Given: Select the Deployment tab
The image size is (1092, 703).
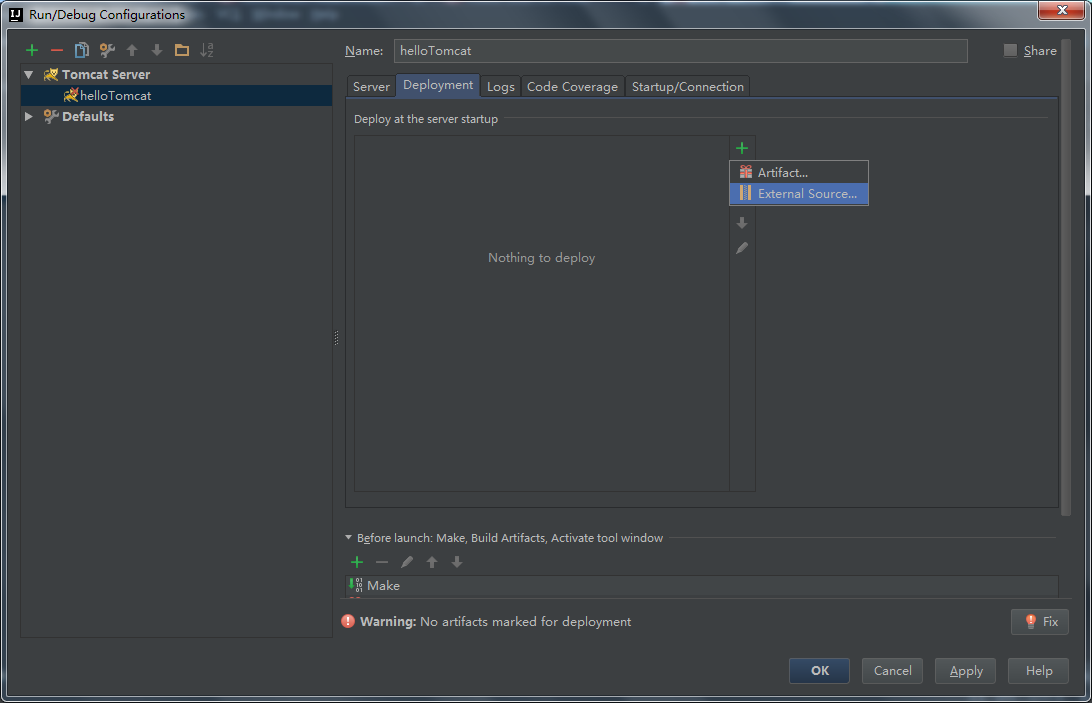Looking at the screenshot, I should [438, 85].
